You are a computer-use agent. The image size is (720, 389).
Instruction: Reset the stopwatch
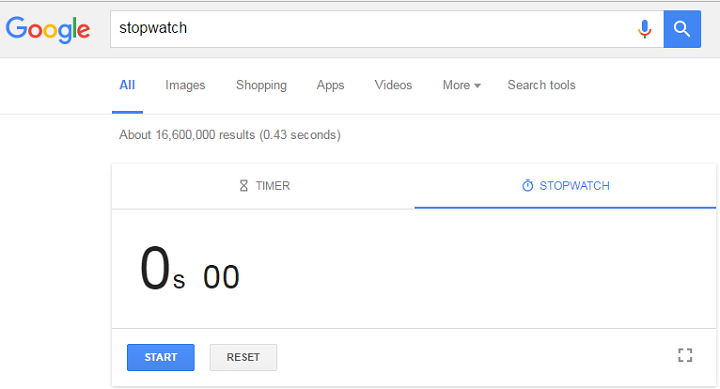(243, 357)
